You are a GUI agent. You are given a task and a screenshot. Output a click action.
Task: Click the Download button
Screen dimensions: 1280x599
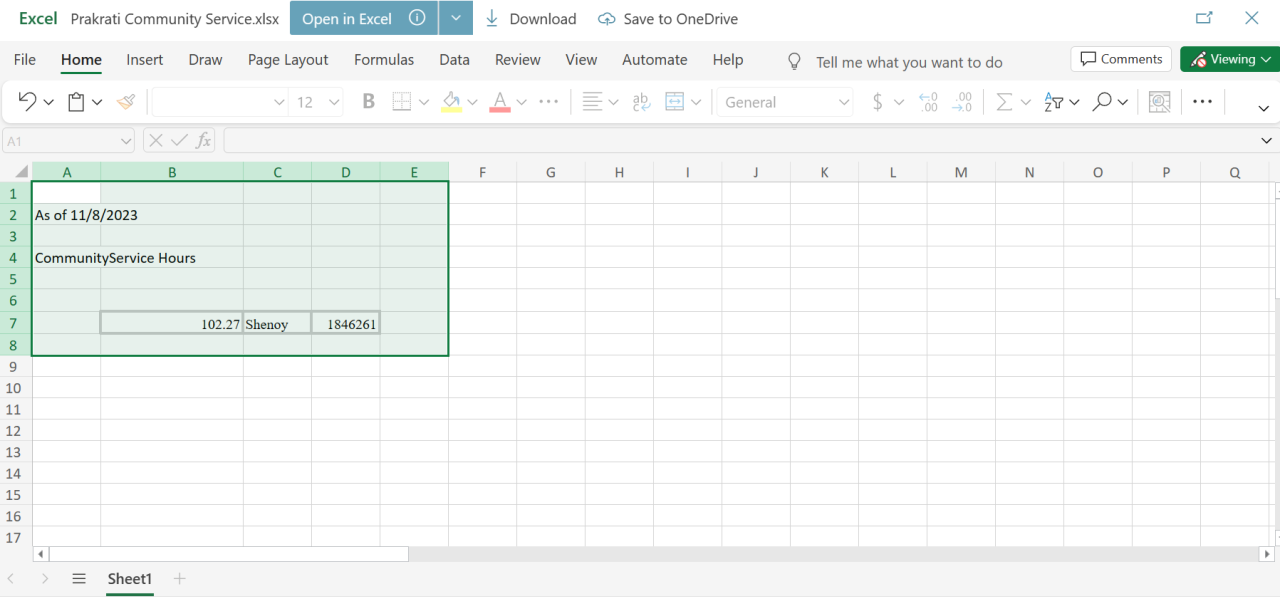(x=530, y=19)
